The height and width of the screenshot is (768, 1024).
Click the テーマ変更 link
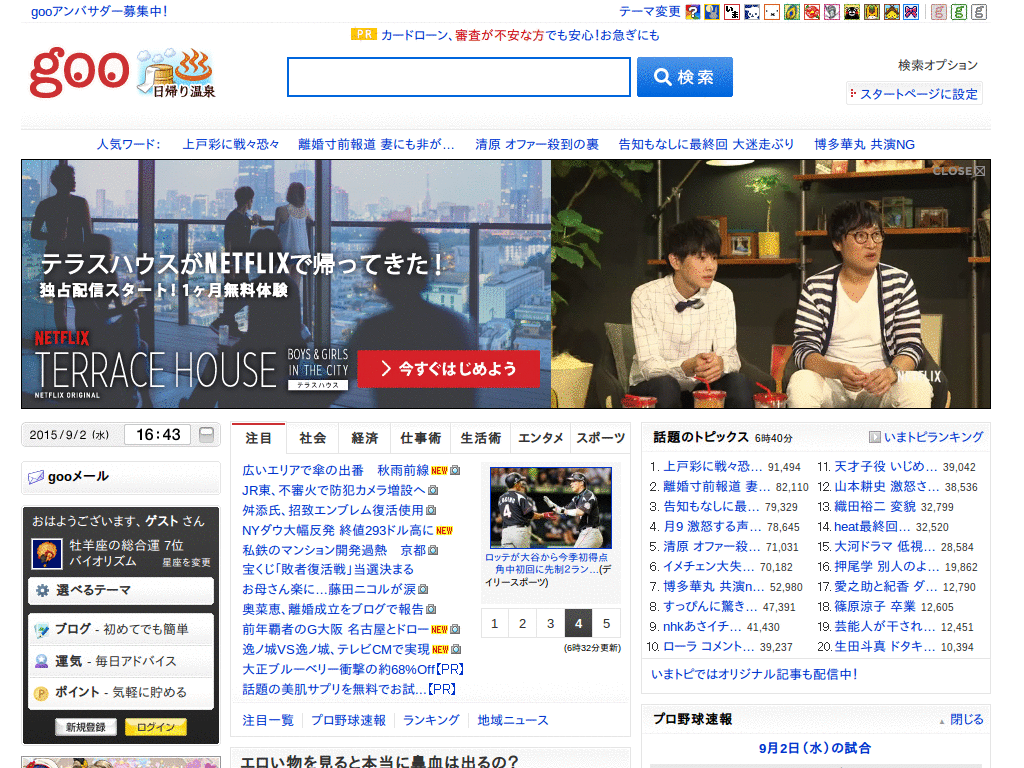tap(650, 11)
